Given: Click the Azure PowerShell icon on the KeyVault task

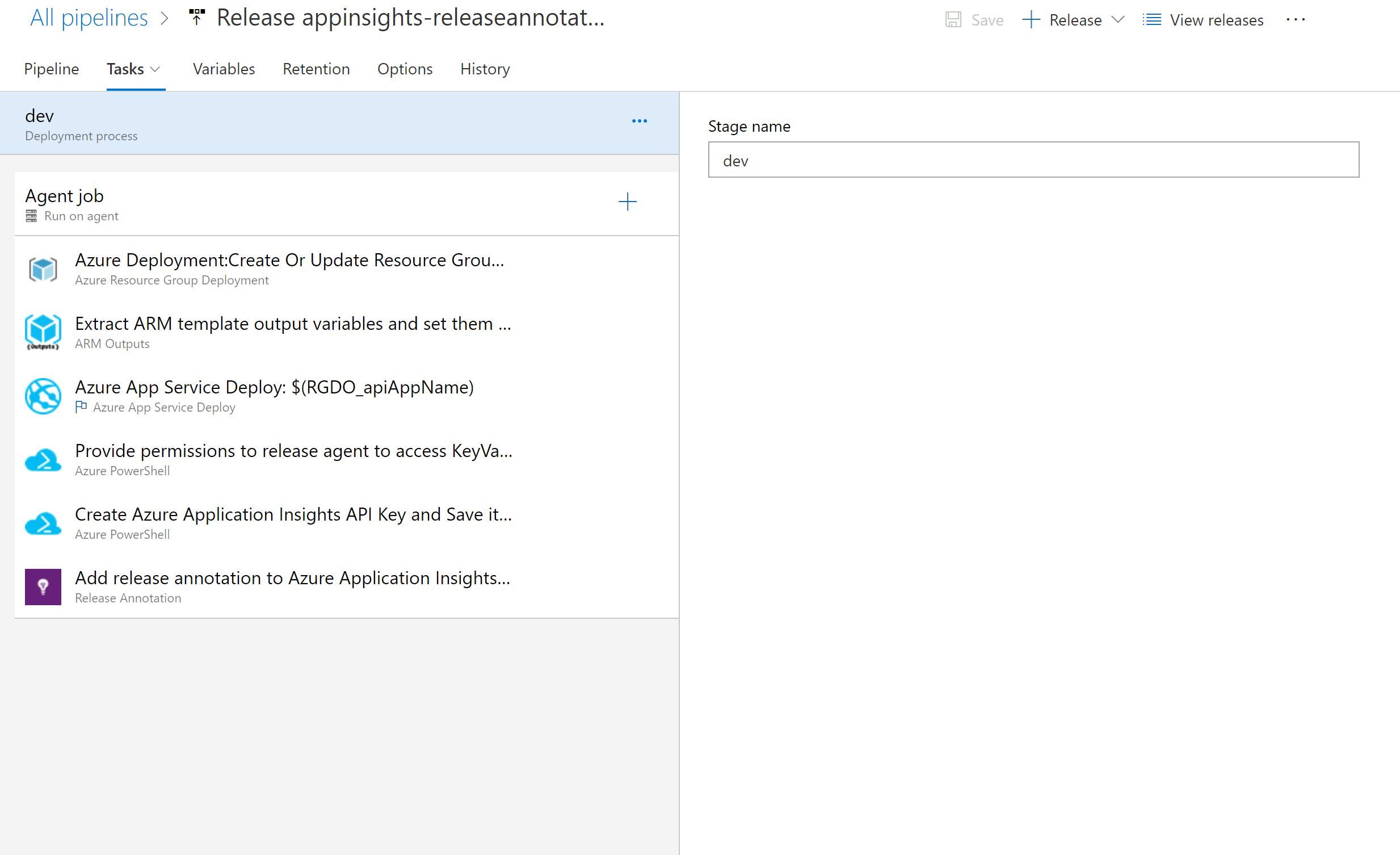Looking at the screenshot, I should 43,460.
